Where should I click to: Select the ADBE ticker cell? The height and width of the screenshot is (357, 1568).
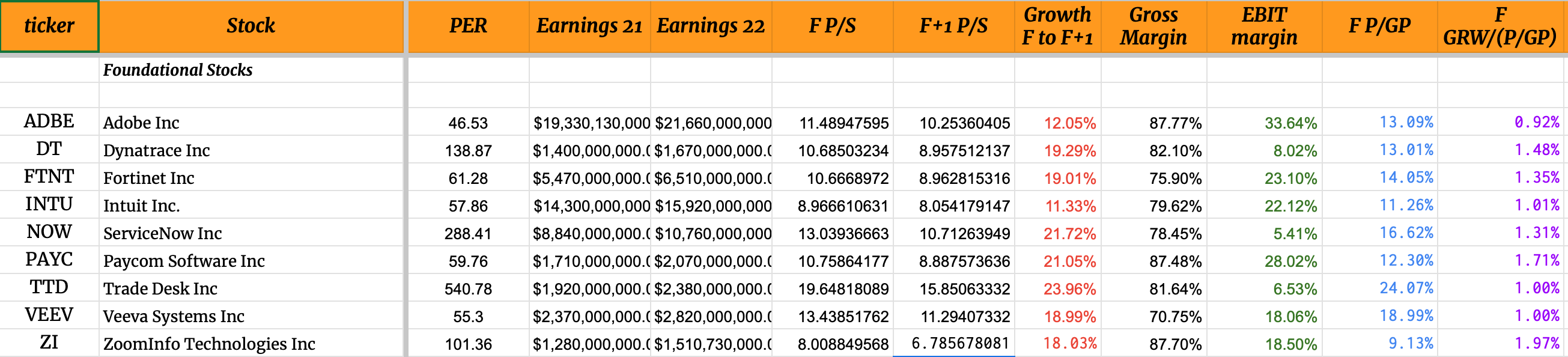[x=49, y=122]
